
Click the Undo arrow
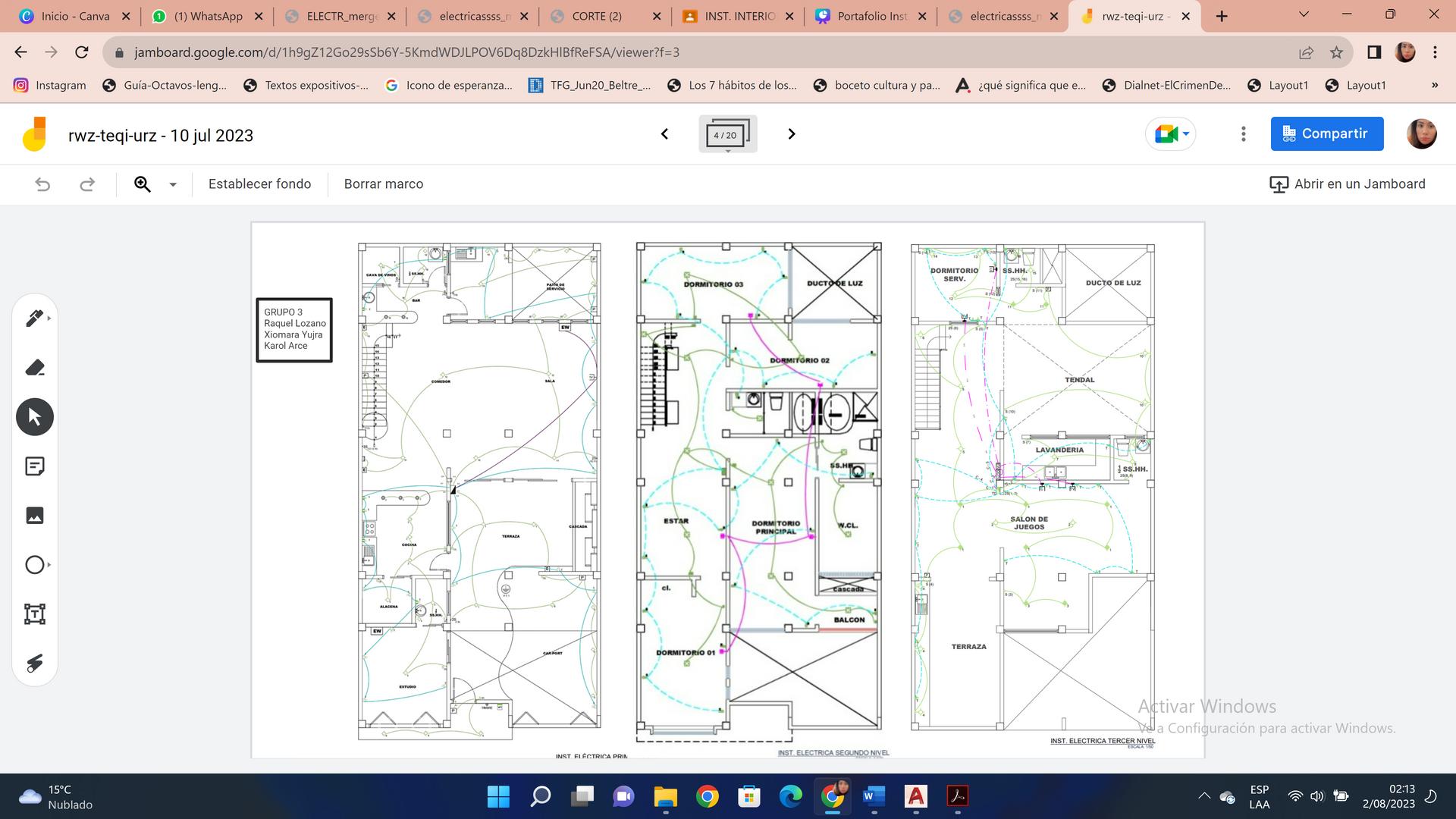[x=42, y=184]
